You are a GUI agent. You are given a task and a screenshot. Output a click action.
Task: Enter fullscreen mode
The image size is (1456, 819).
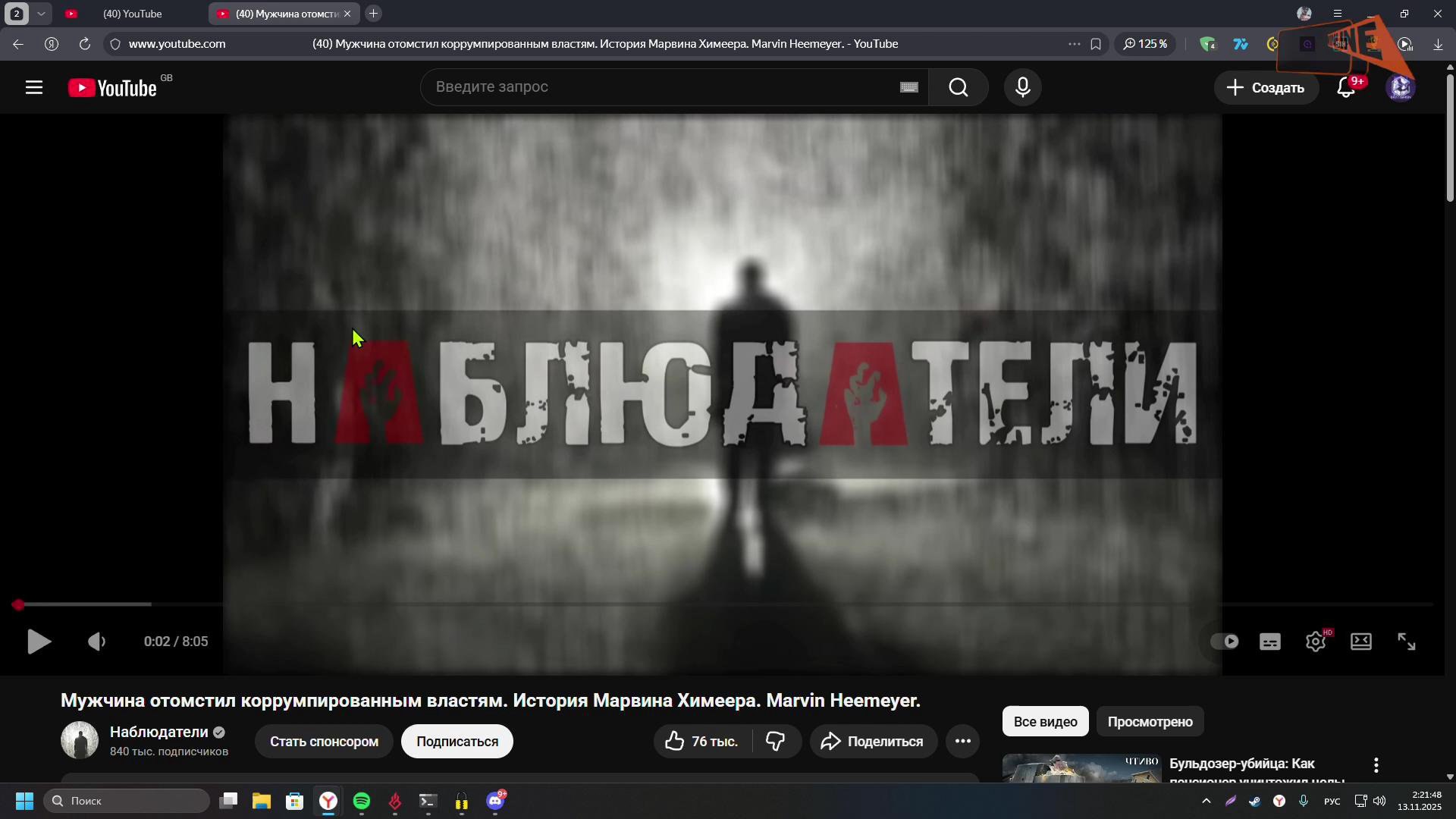[1407, 642]
